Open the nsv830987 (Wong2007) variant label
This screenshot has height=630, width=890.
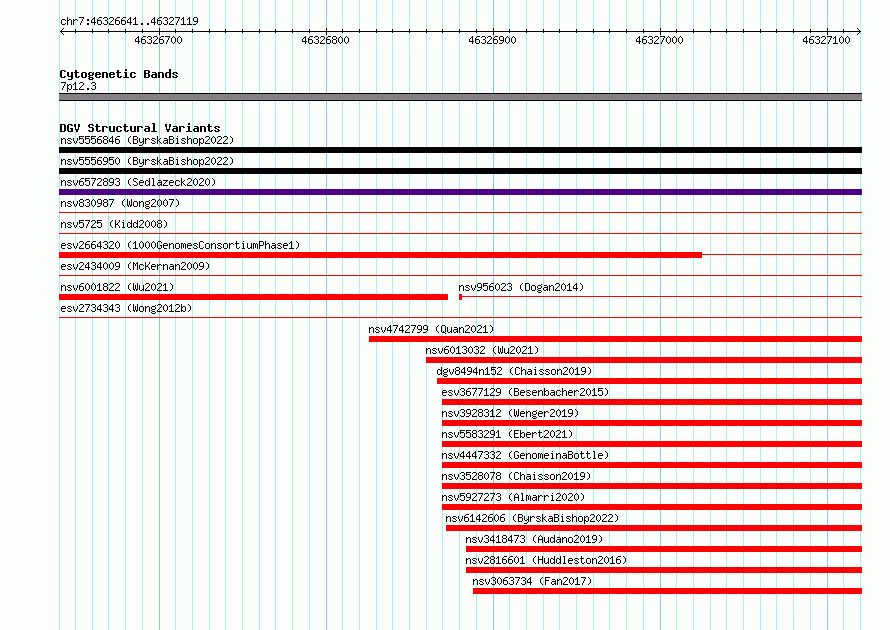pyautogui.click(x=120, y=203)
